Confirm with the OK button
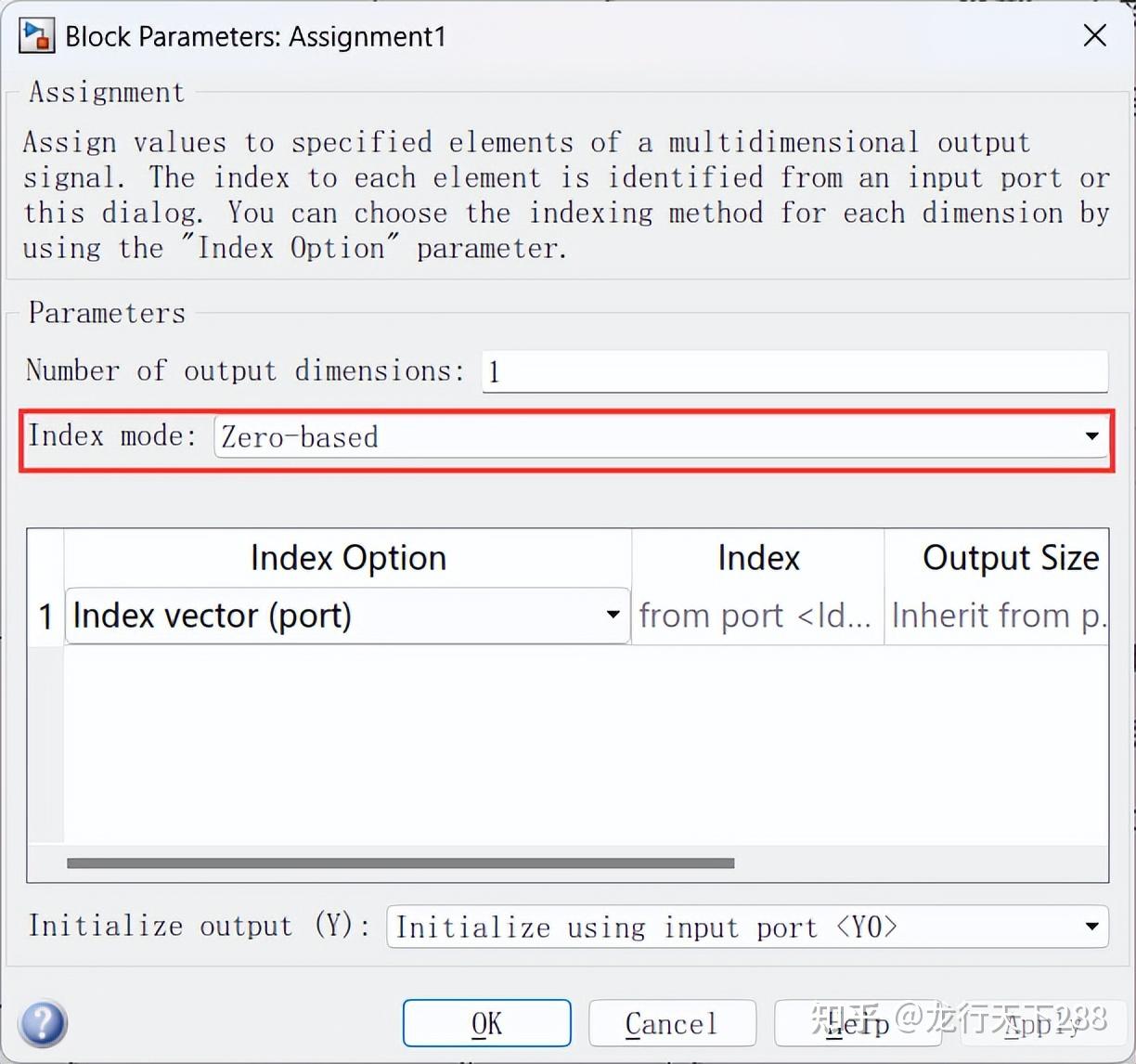Screen dimensions: 1136x1064 tap(486, 1023)
